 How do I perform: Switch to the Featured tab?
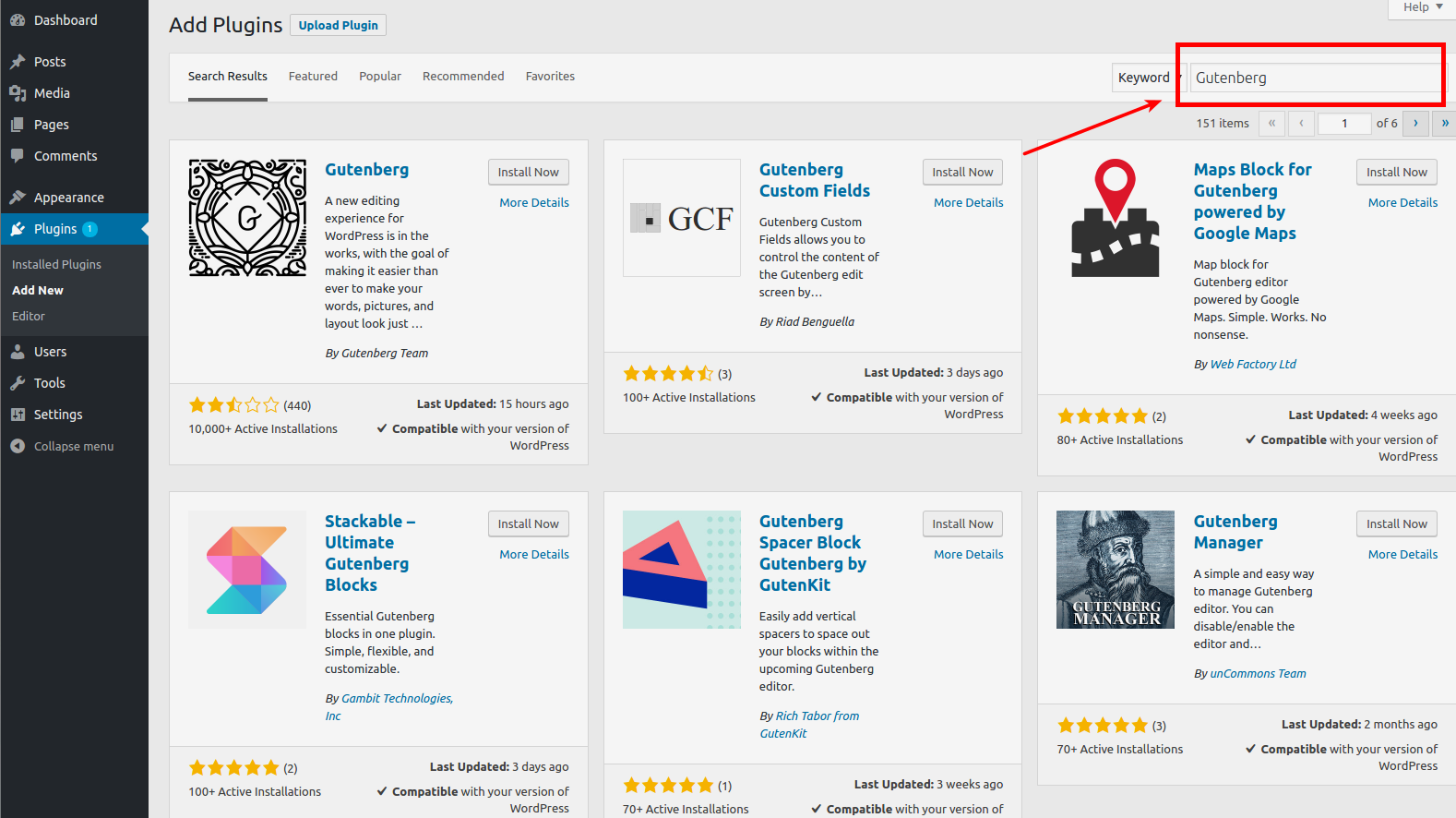[x=313, y=77]
